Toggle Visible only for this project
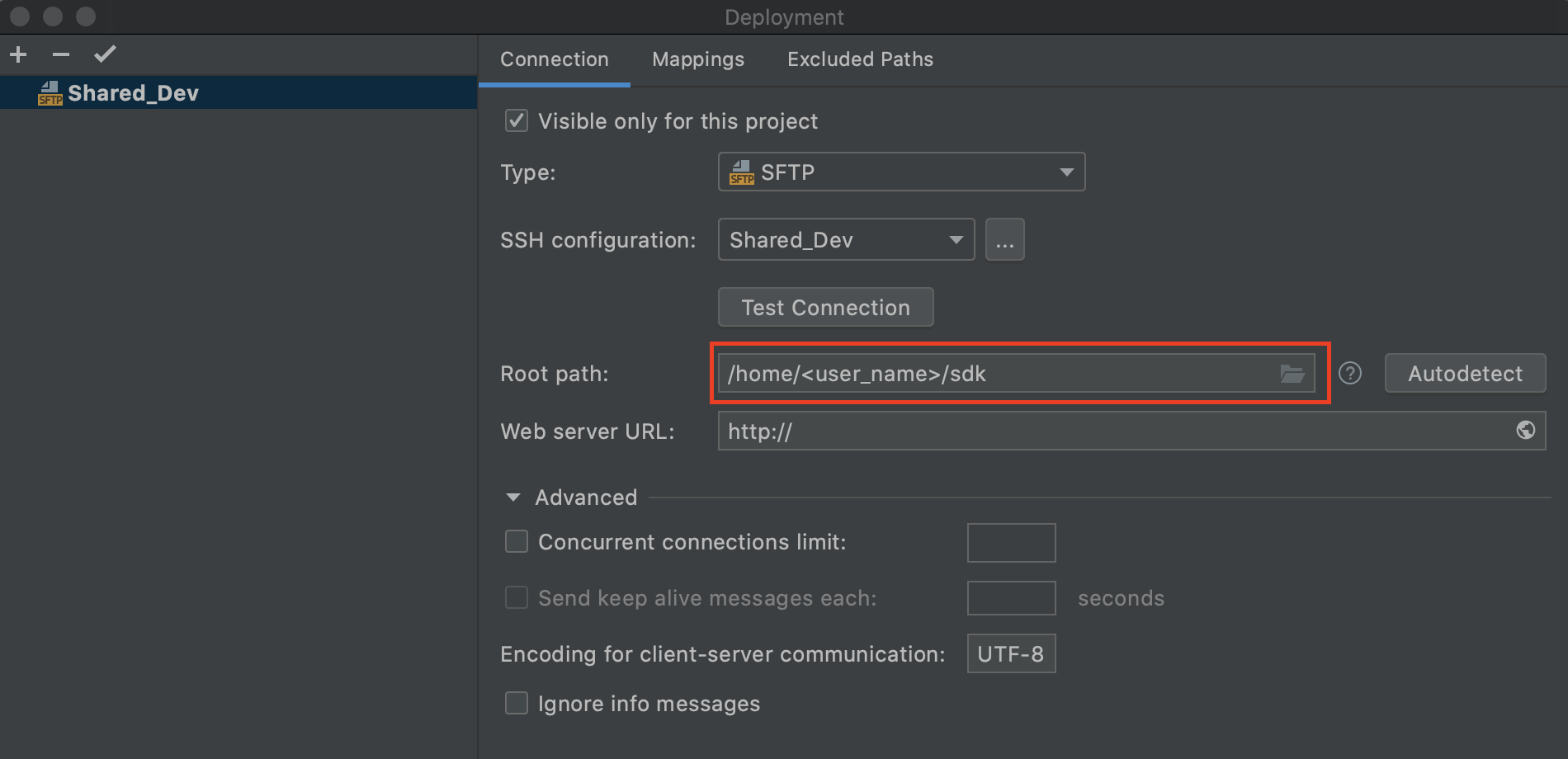The height and width of the screenshot is (759, 1568). pos(517,121)
